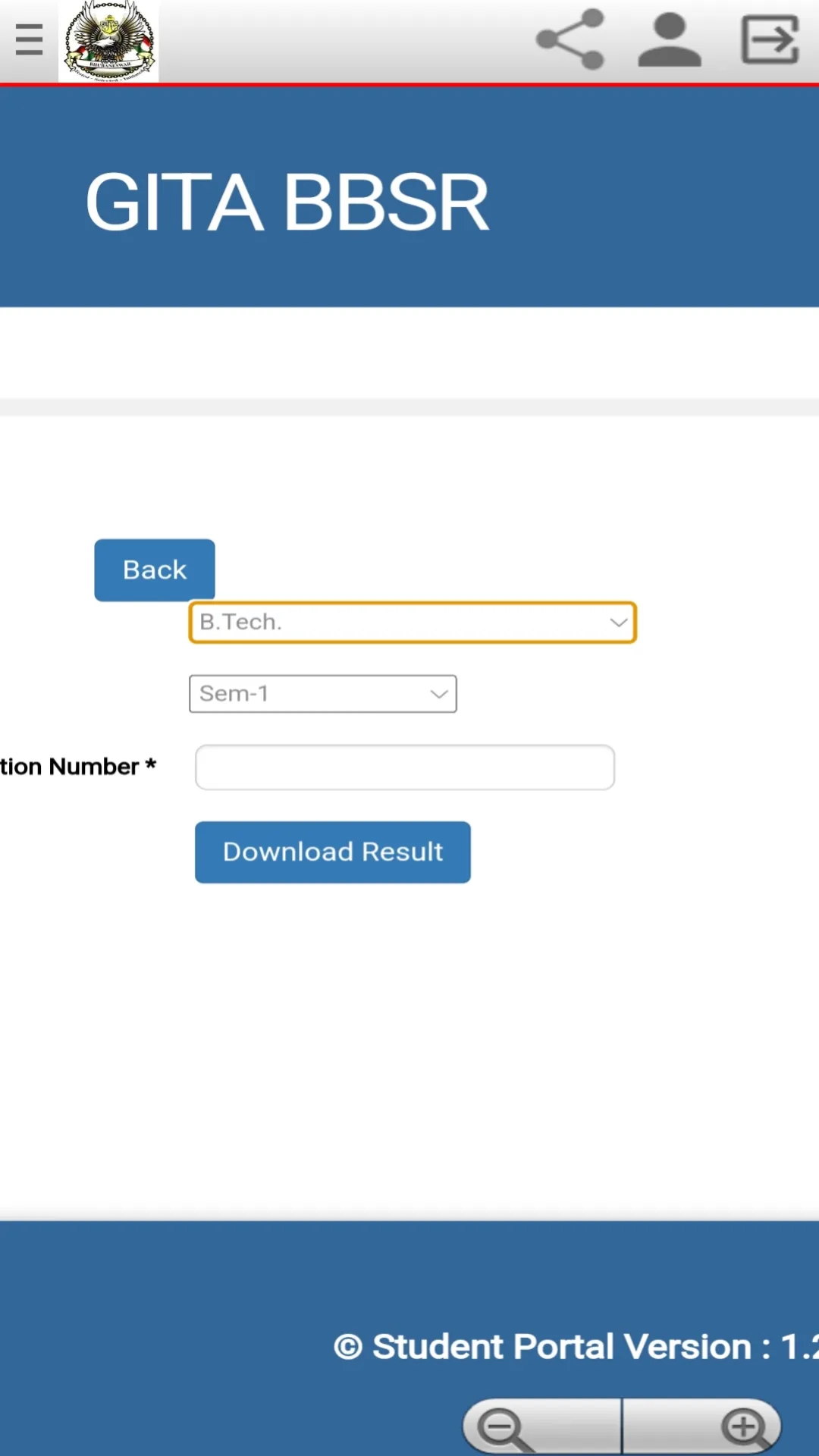
Task: Click the copyright symbol in footer
Action: [348, 1348]
